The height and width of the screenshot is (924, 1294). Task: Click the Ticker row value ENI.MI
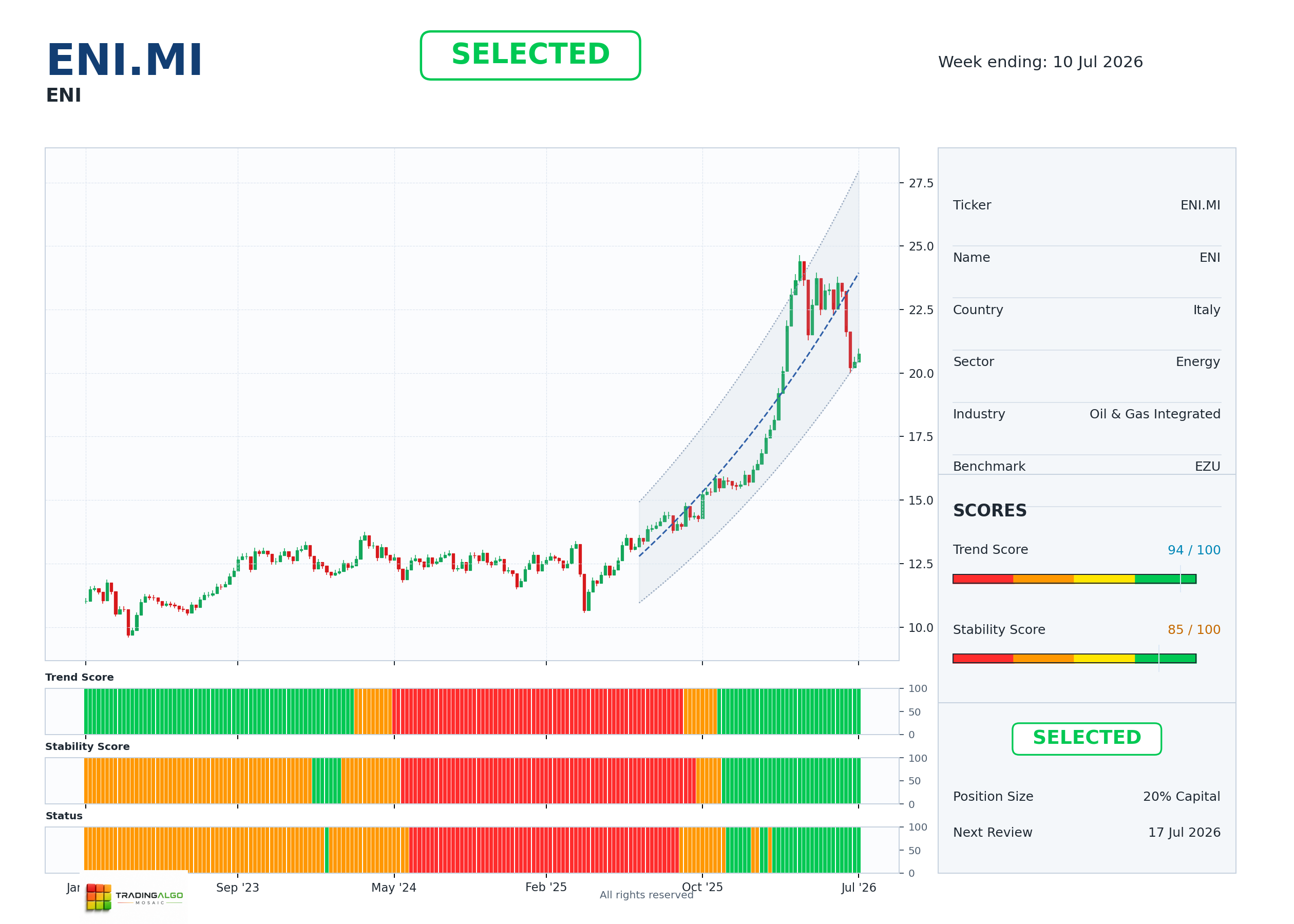pos(1200,205)
